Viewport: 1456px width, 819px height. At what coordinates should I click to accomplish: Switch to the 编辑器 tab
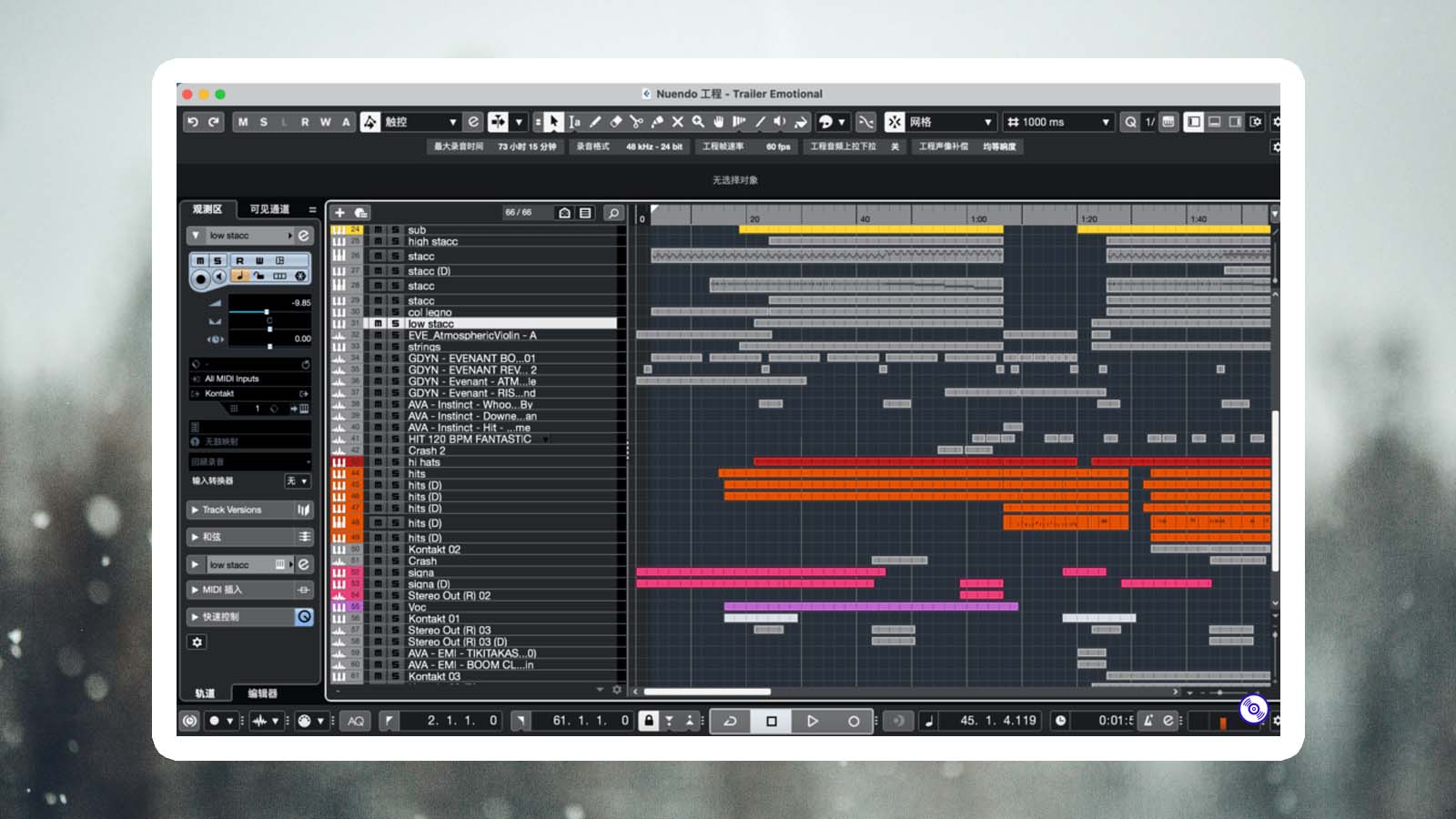[263, 693]
